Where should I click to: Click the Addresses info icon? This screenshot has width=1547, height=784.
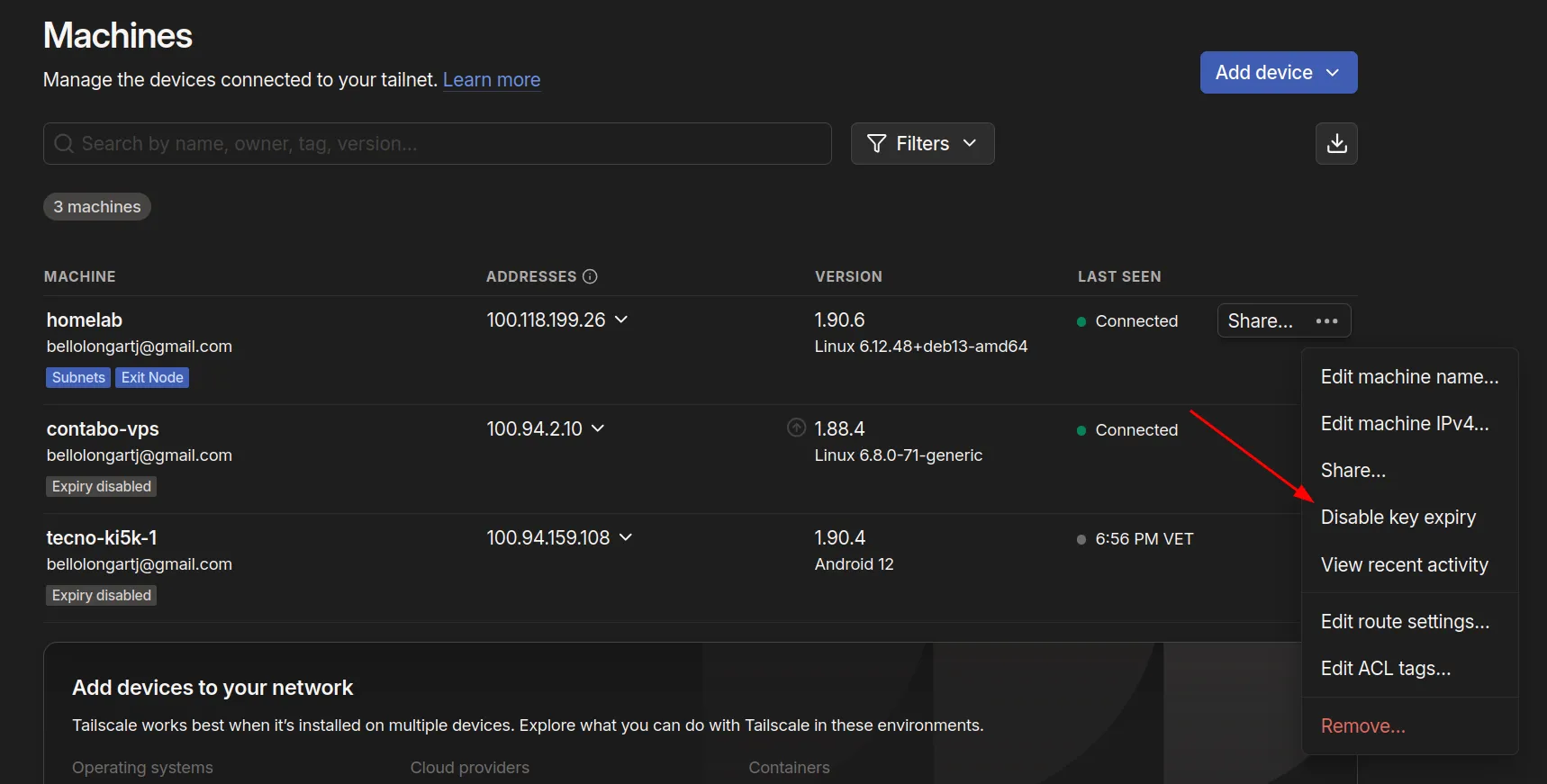(x=590, y=276)
